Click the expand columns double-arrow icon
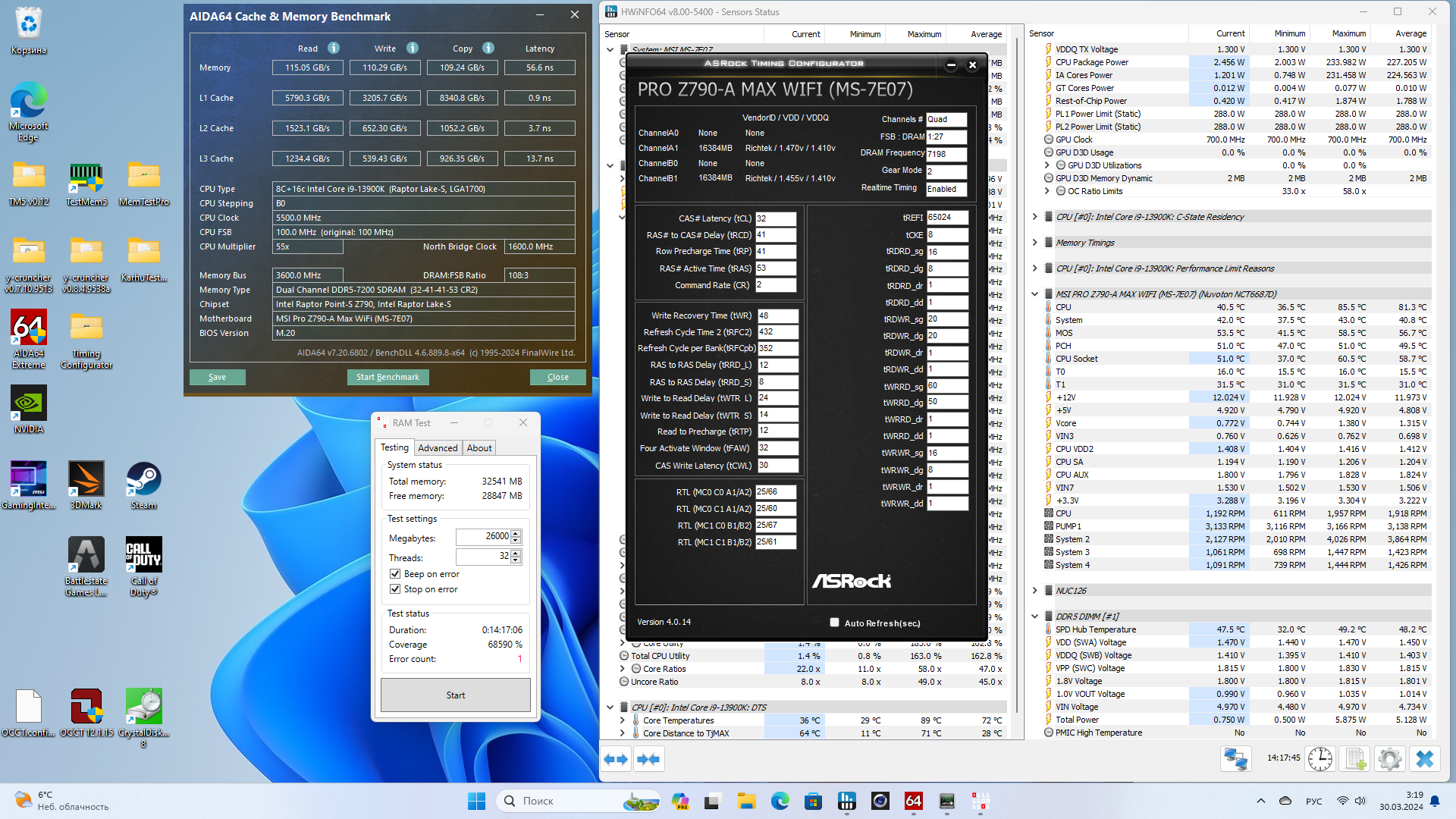Viewport: 1456px width, 819px height. 616,759
